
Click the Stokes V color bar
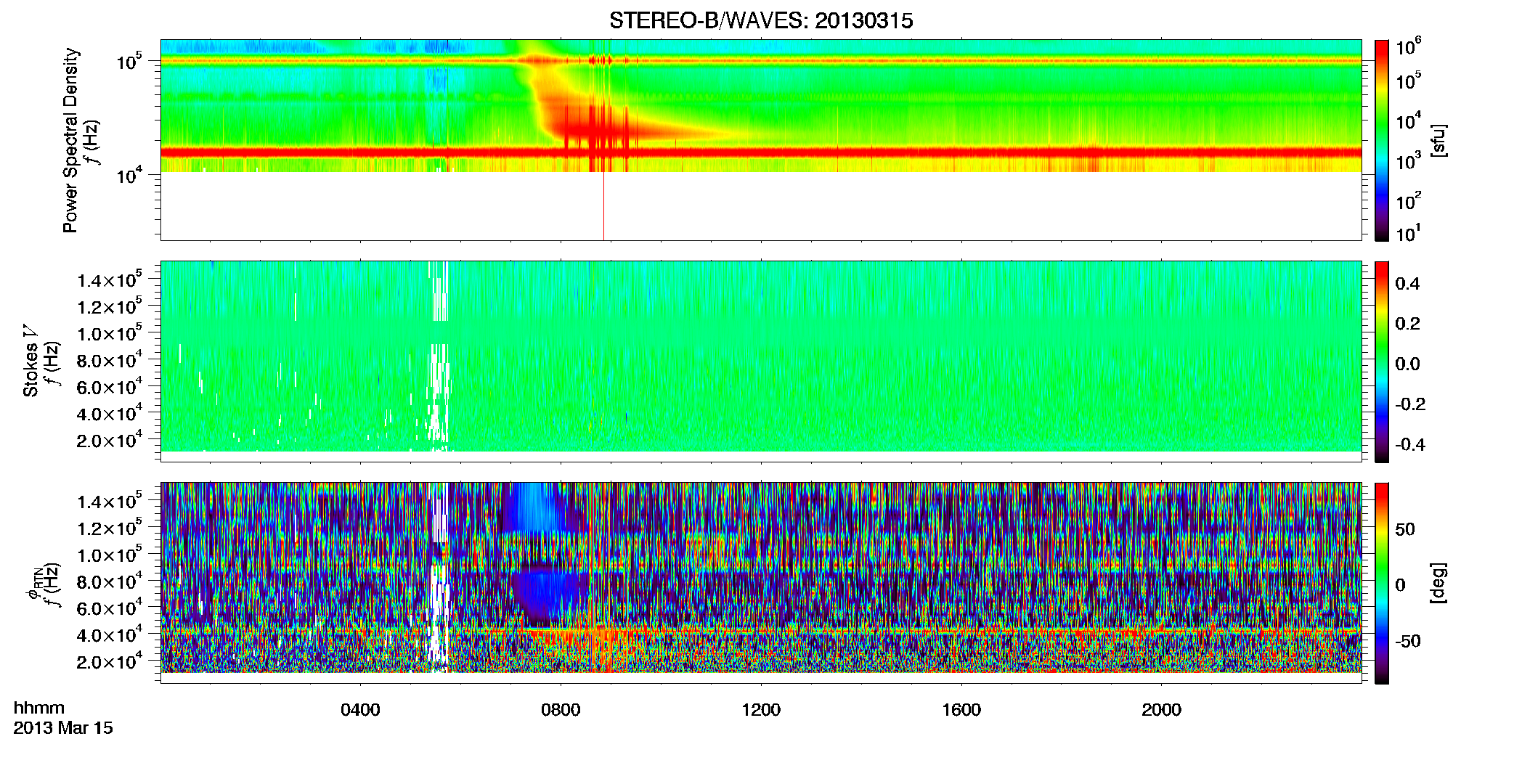click(1382, 362)
